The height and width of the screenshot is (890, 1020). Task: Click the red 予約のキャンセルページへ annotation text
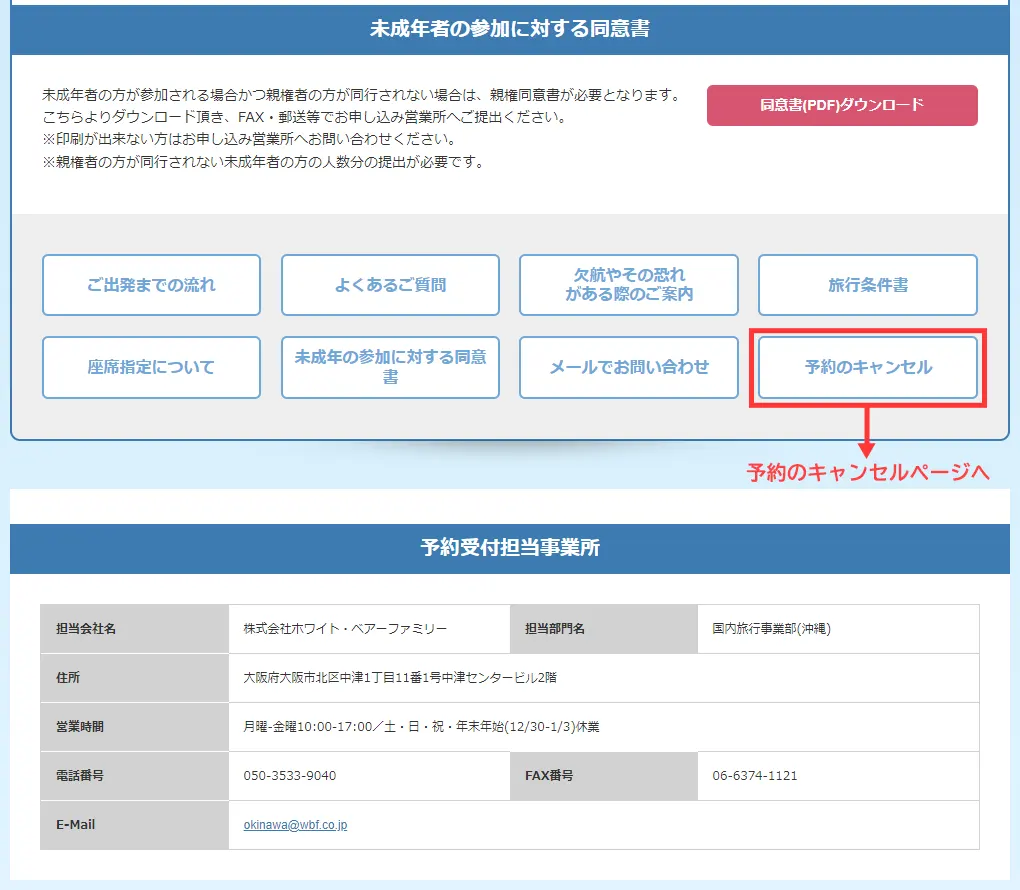(868, 472)
